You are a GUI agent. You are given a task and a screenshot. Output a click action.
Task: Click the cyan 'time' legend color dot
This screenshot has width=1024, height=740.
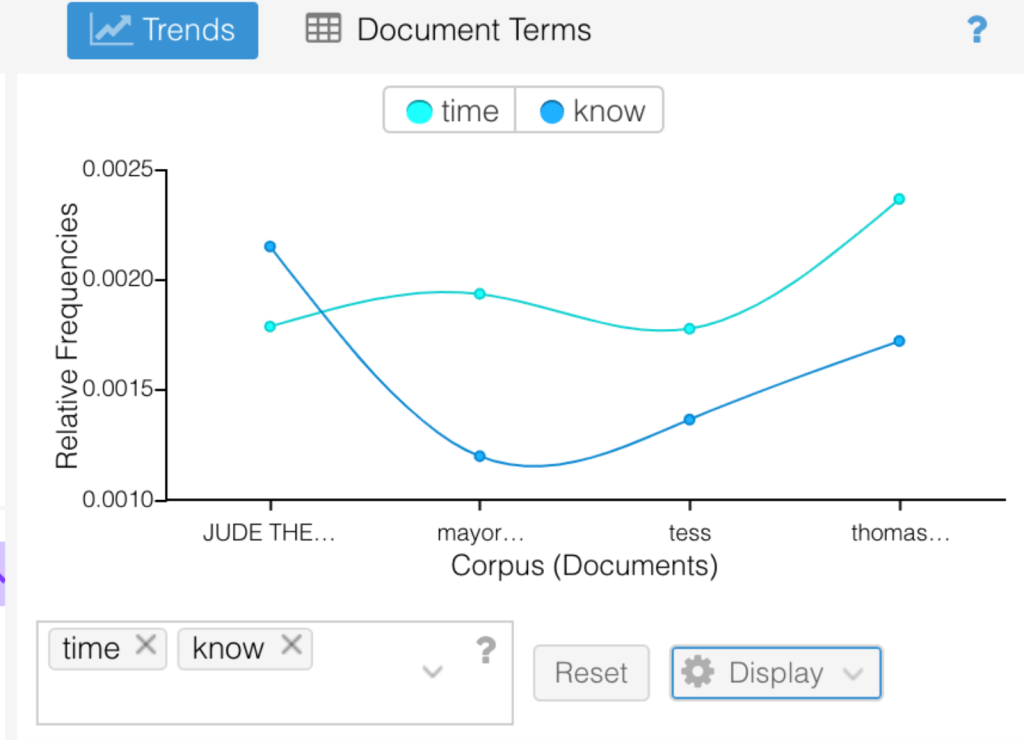pyautogui.click(x=421, y=112)
